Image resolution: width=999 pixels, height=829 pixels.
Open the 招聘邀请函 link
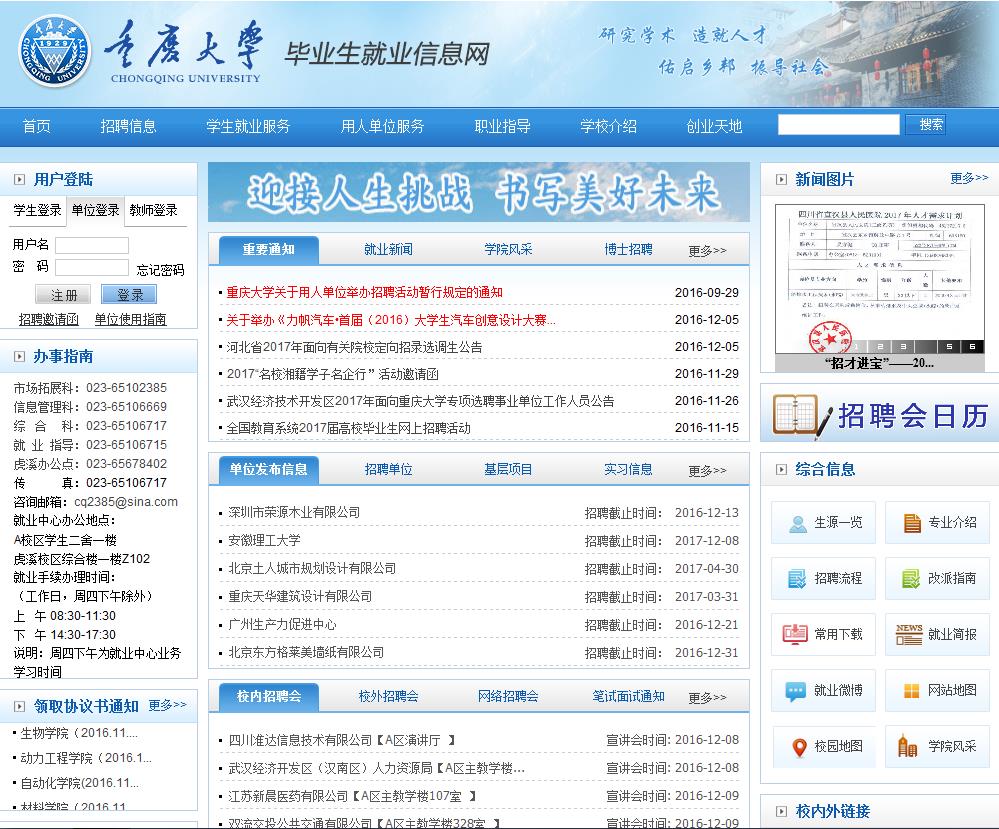pyautogui.click(x=48, y=319)
